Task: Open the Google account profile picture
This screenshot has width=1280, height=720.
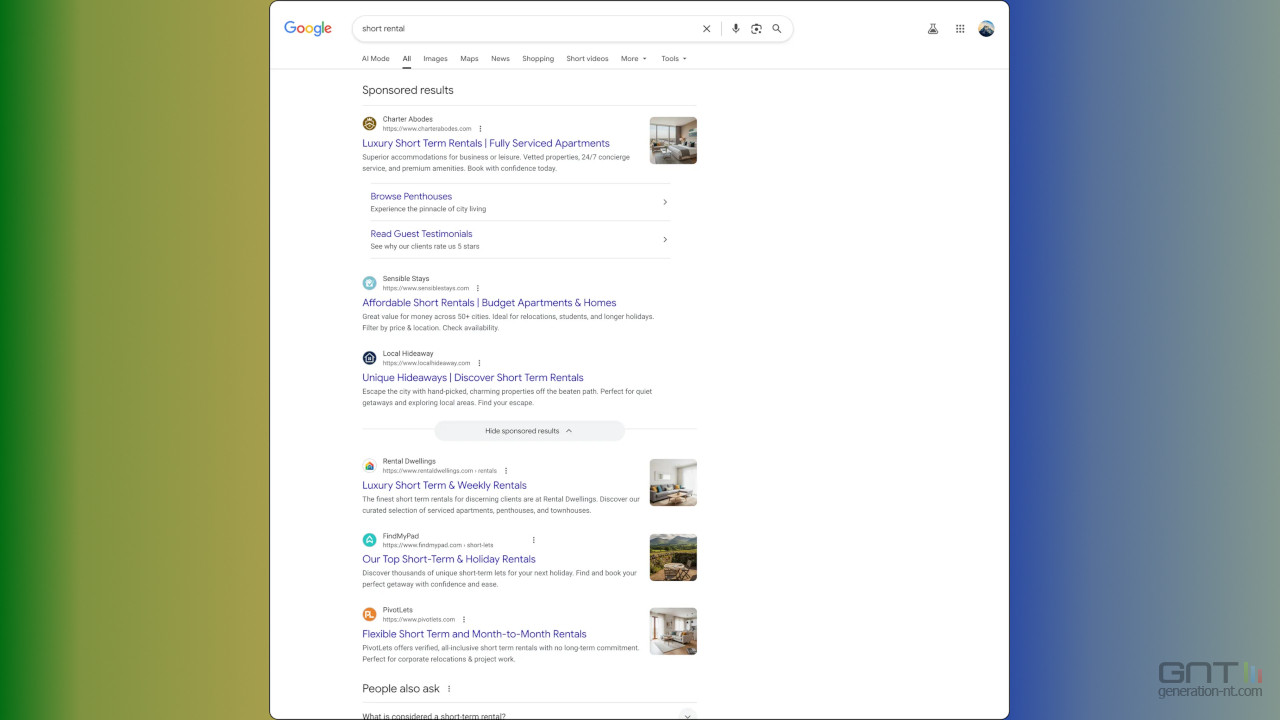Action: [986, 29]
